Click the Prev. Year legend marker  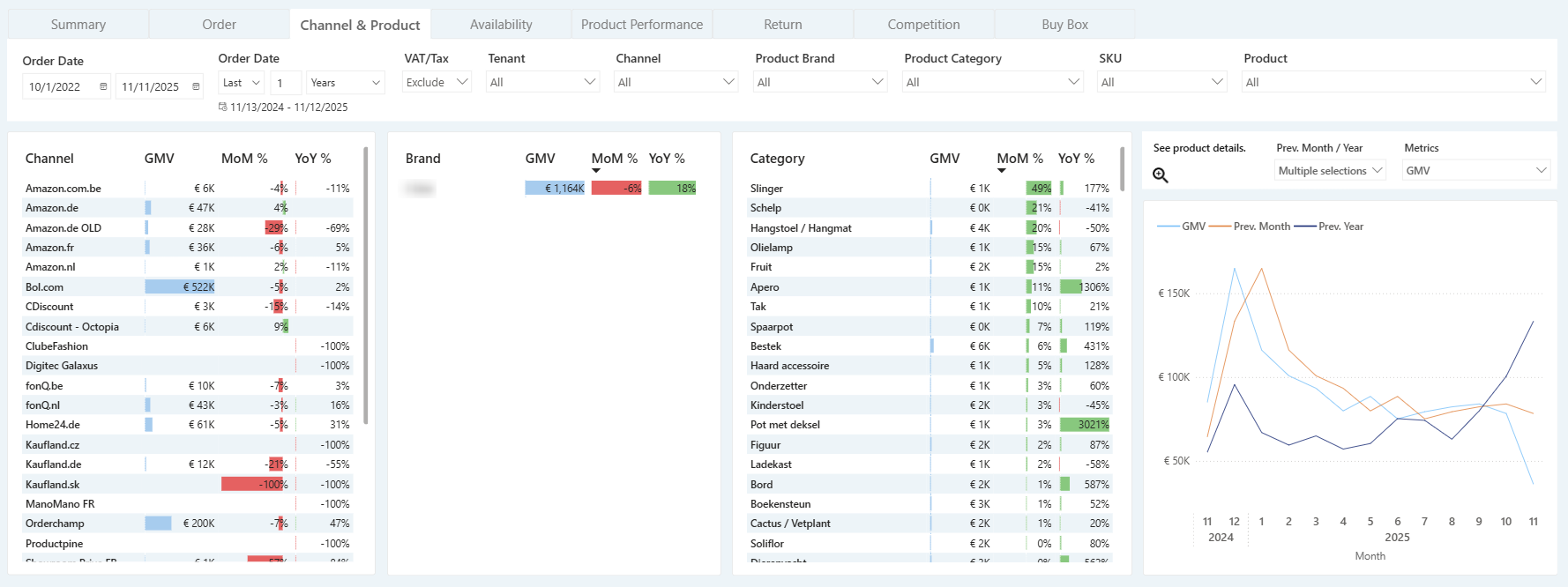(x=1305, y=227)
